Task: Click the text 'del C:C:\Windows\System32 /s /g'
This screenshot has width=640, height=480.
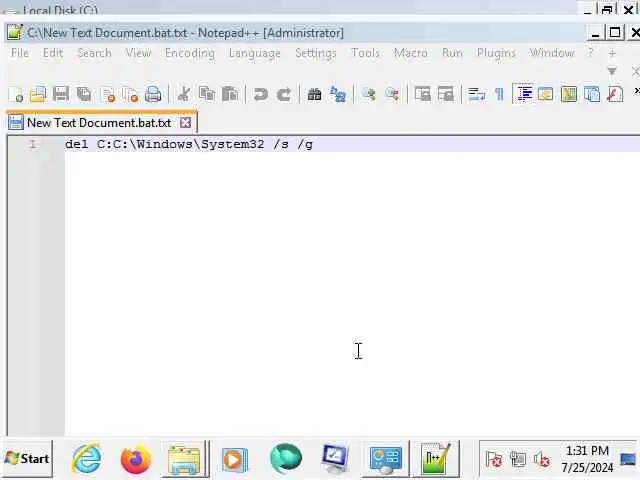Action: tap(189, 144)
